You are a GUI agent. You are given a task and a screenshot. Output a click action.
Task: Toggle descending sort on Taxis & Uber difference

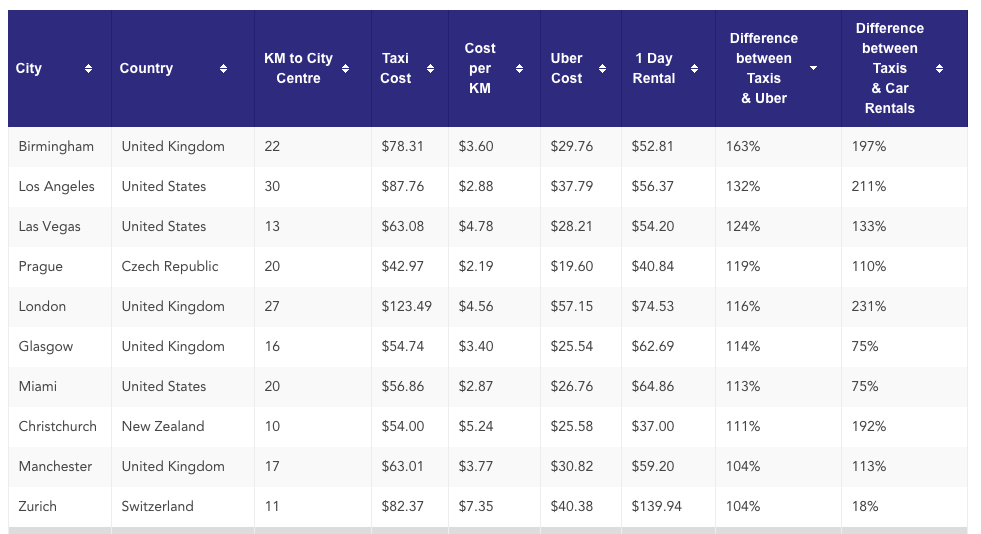coord(813,68)
